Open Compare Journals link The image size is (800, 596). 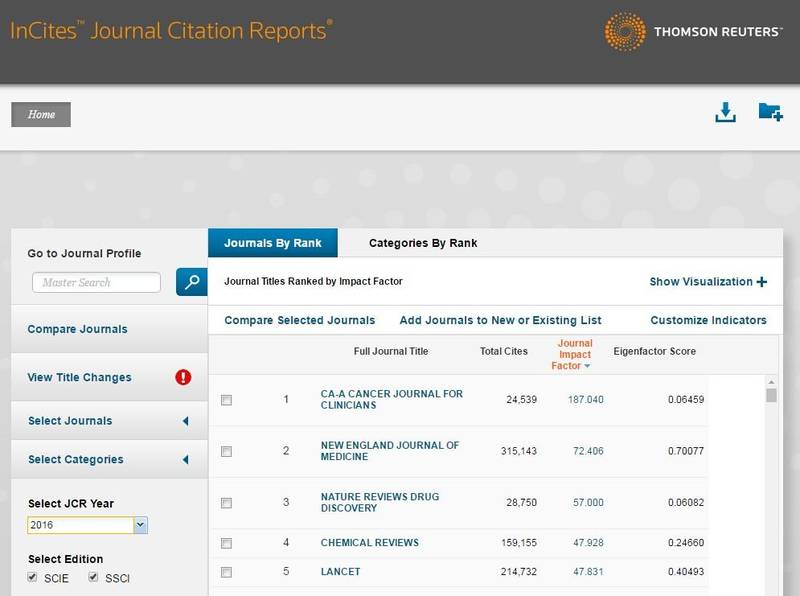[x=78, y=329]
